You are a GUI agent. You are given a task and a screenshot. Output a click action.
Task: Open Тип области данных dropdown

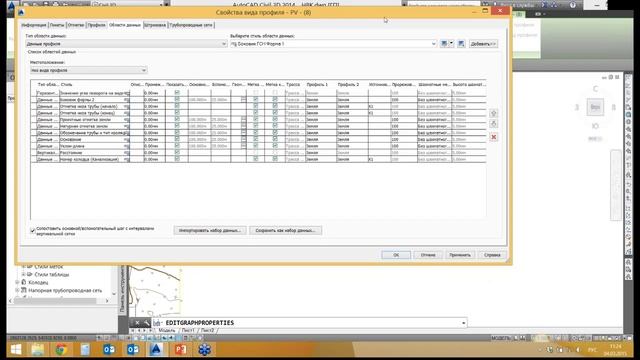click(x=126, y=44)
